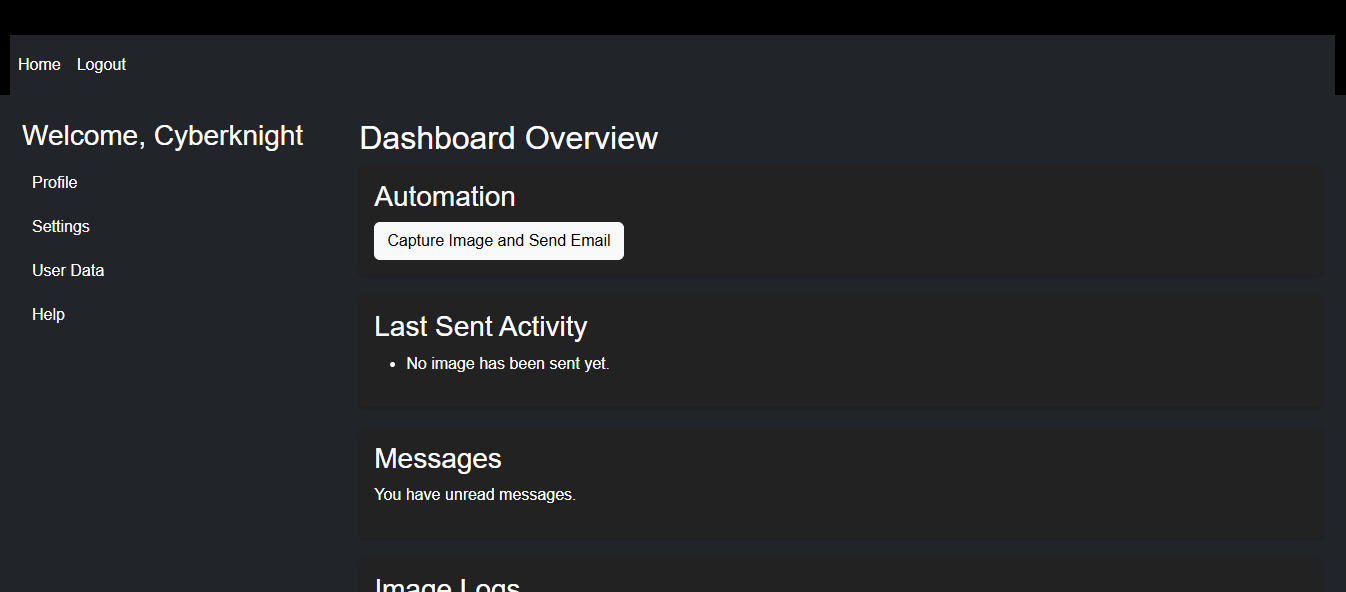Image resolution: width=1346 pixels, height=592 pixels.
Task: Click empty navbar area right of Logout
Action: (700, 64)
